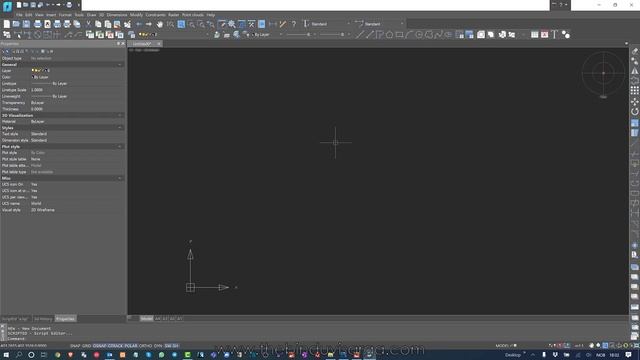Open the text style Standard dropdown
The image size is (640, 360).
331,24
